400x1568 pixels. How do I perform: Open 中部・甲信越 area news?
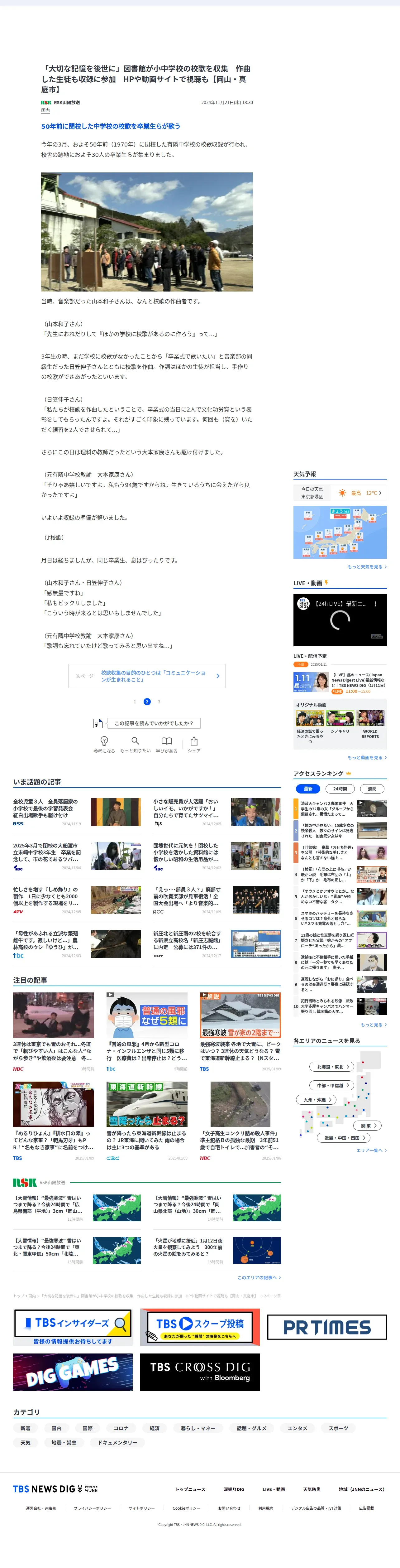[332, 1085]
